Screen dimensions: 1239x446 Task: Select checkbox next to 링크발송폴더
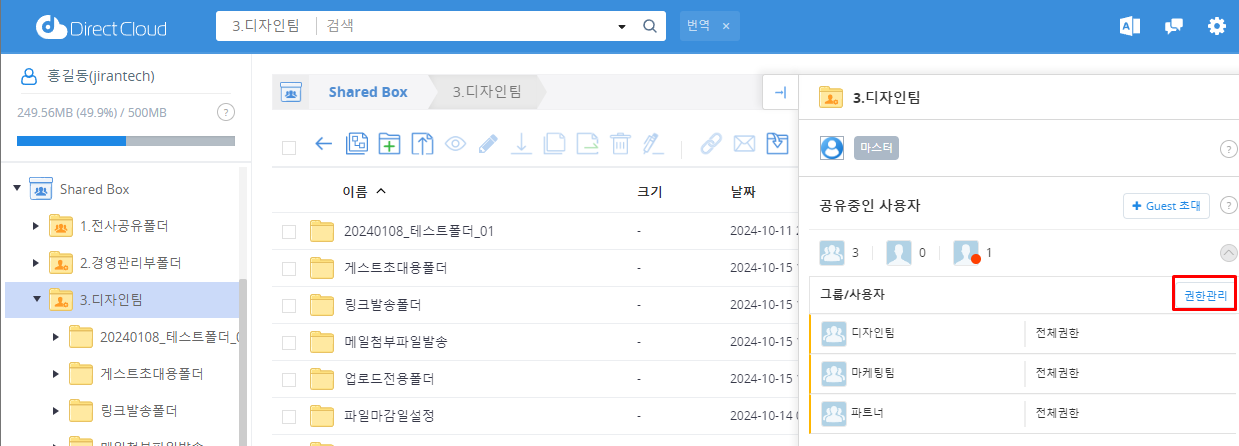(289, 305)
